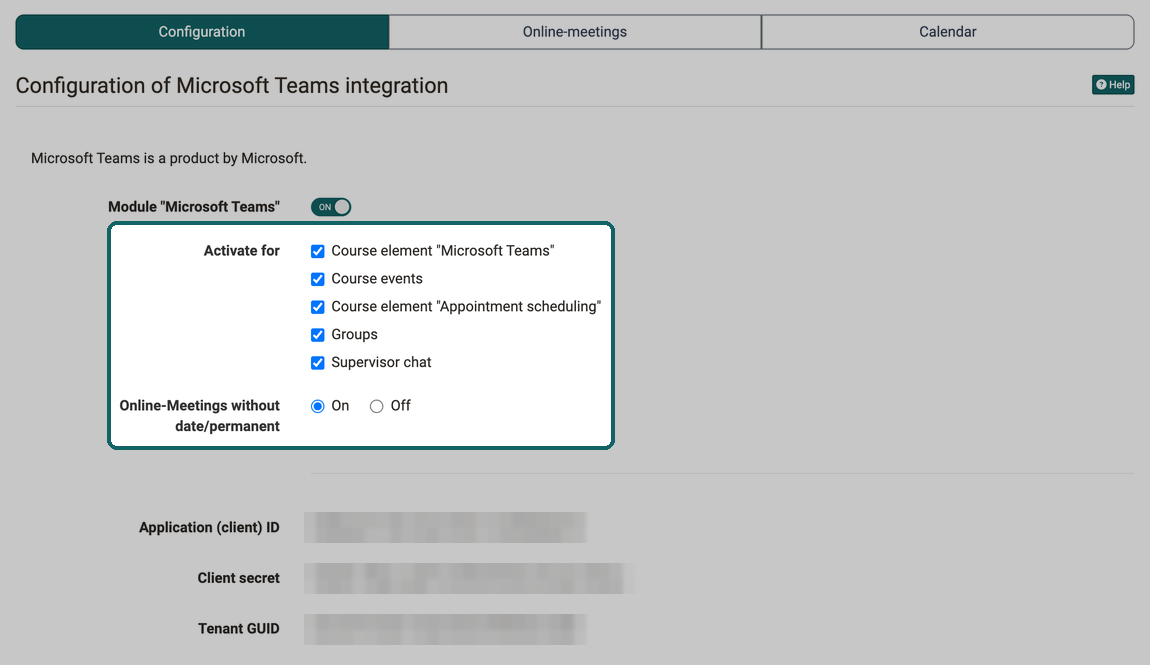This screenshot has width=1150, height=665.
Task: Click the Application (client) ID field
Action: point(445,527)
